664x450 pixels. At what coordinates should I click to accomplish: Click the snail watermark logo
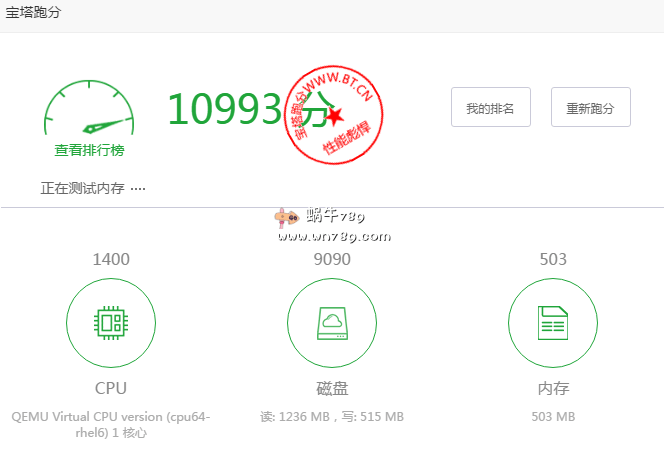[x=287, y=217]
